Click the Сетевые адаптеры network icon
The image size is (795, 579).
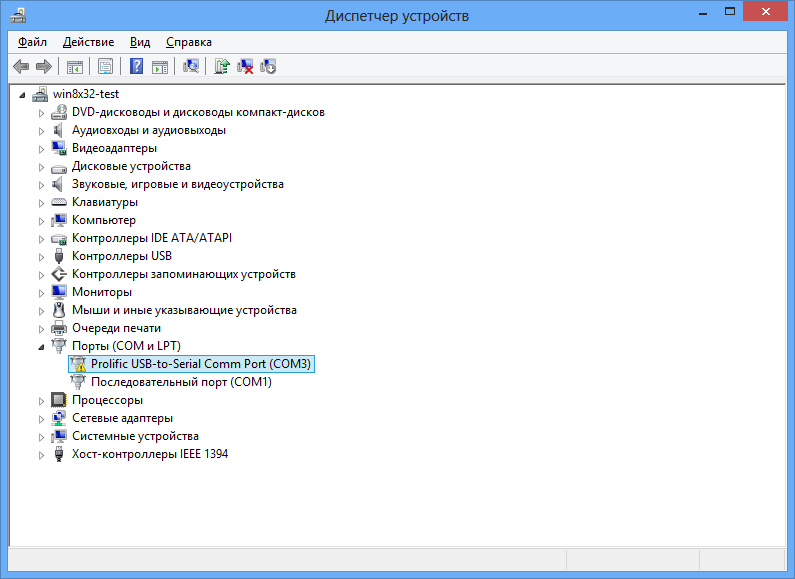[x=59, y=418]
